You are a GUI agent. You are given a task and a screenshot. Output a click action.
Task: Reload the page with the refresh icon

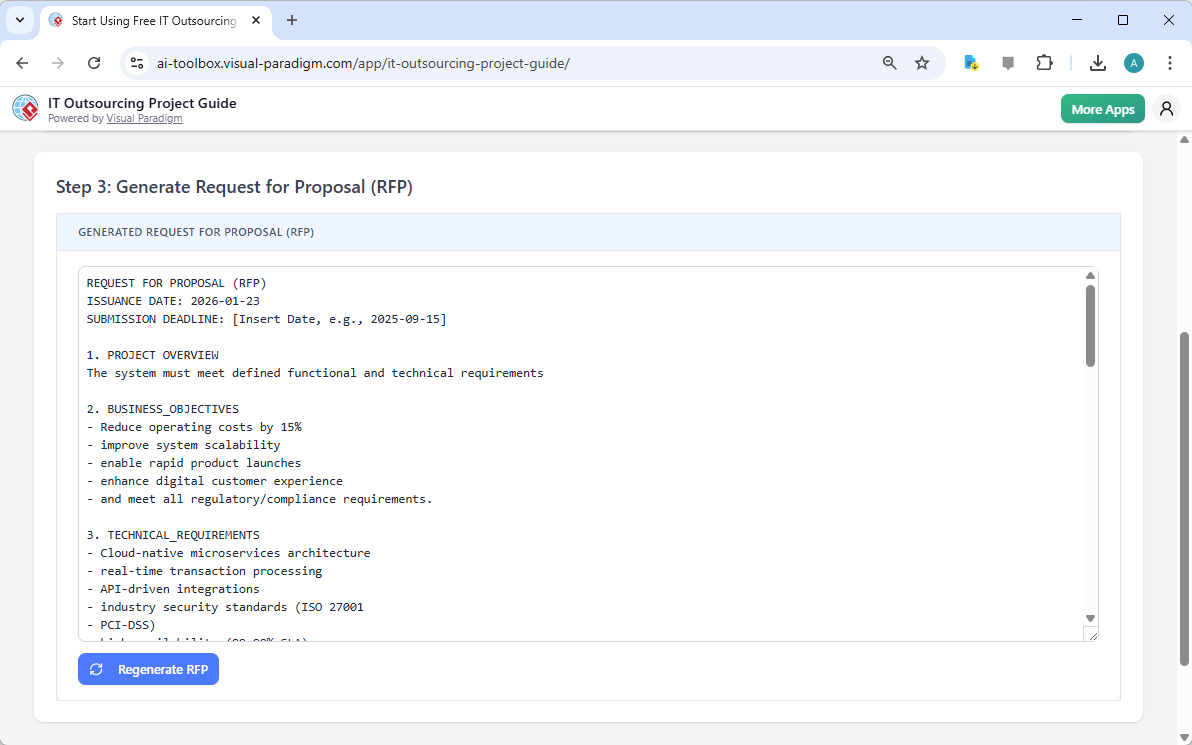tap(94, 62)
